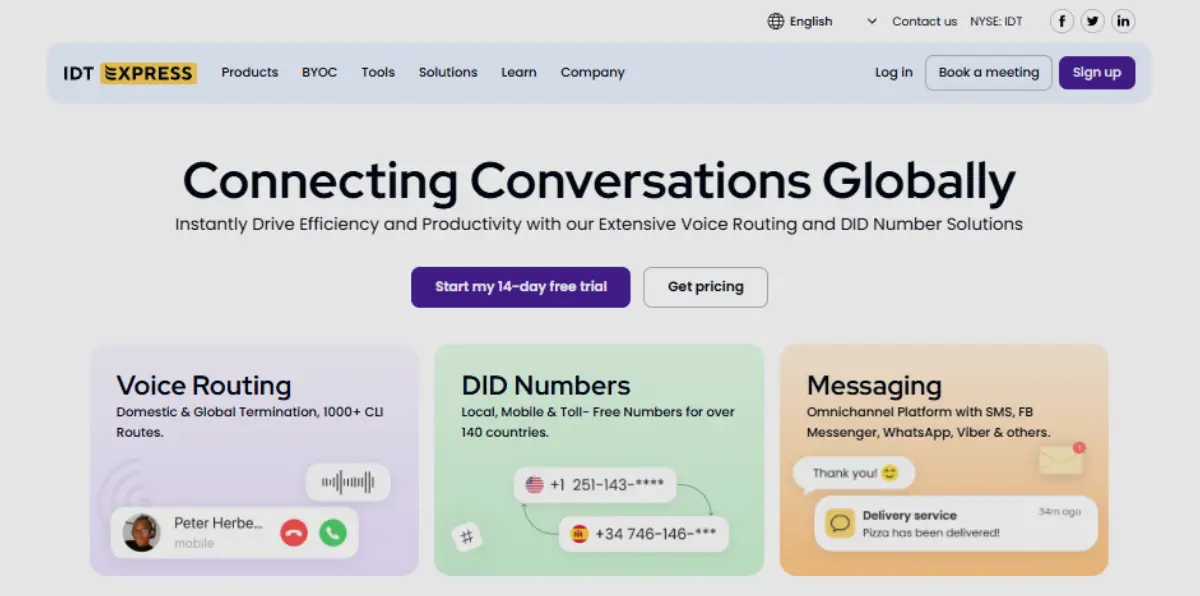The height and width of the screenshot is (596, 1200).
Task: Click the red decline call icon
Action: click(x=293, y=533)
